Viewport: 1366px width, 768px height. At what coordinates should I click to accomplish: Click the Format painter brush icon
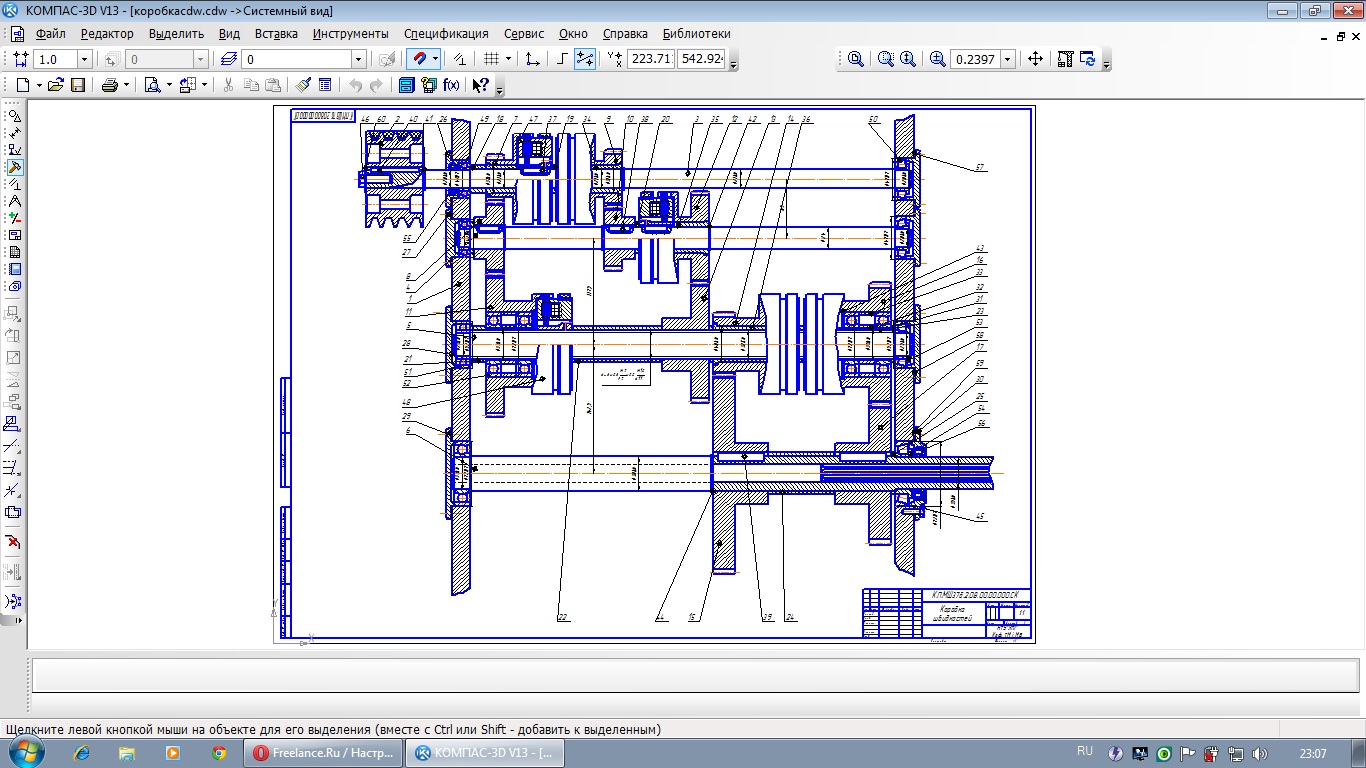pyautogui.click(x=303, y=85)
